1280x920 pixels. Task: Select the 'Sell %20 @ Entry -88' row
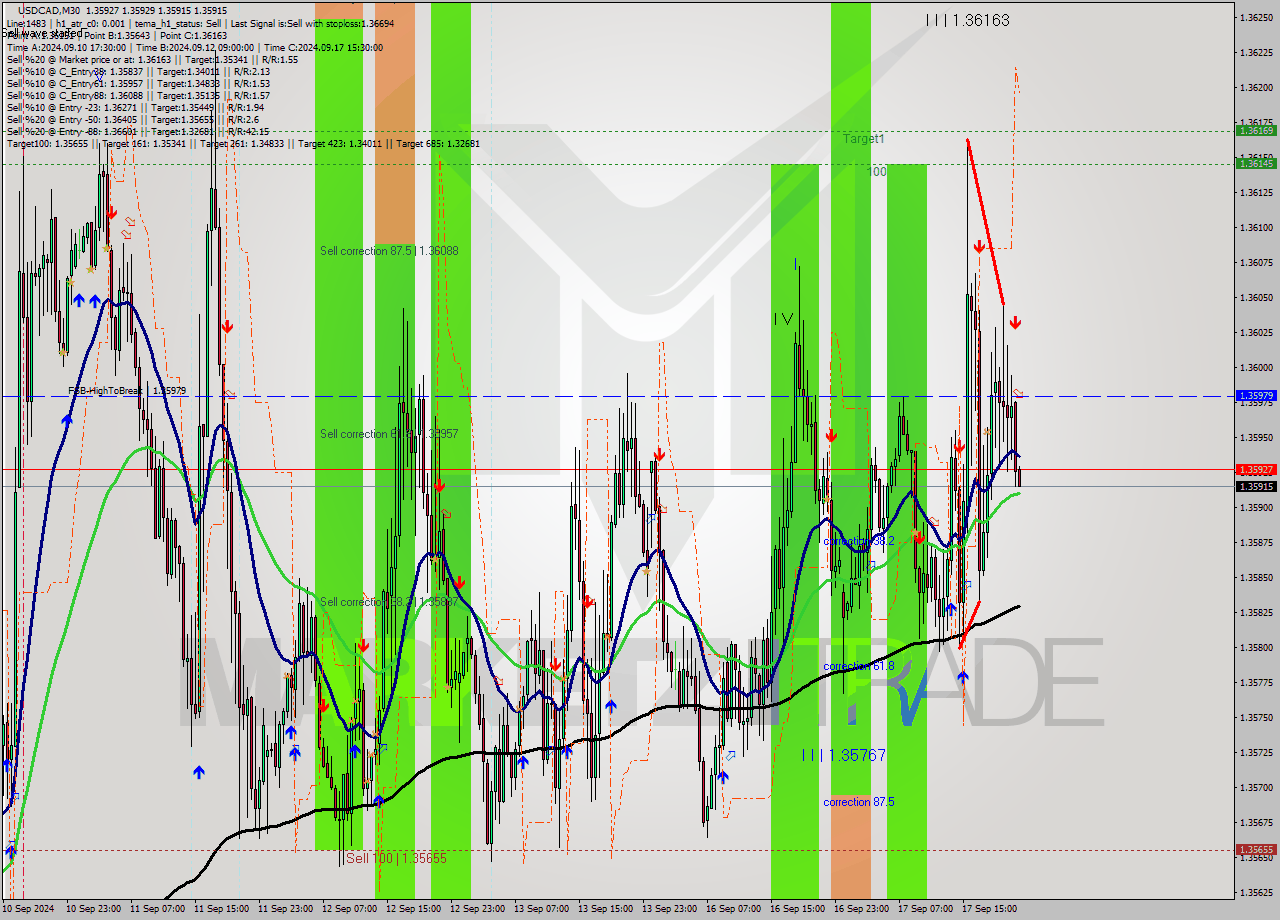[138, 131]
